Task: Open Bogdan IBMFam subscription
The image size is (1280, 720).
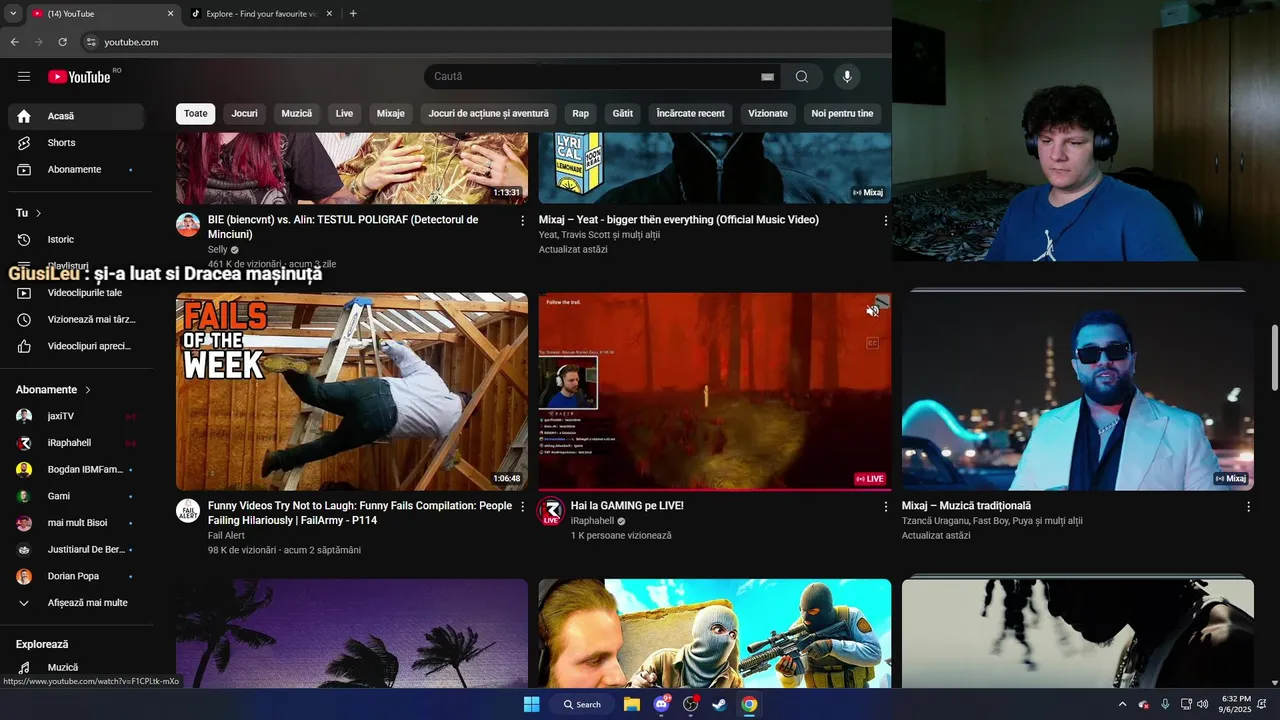Action: click(76, 470)
